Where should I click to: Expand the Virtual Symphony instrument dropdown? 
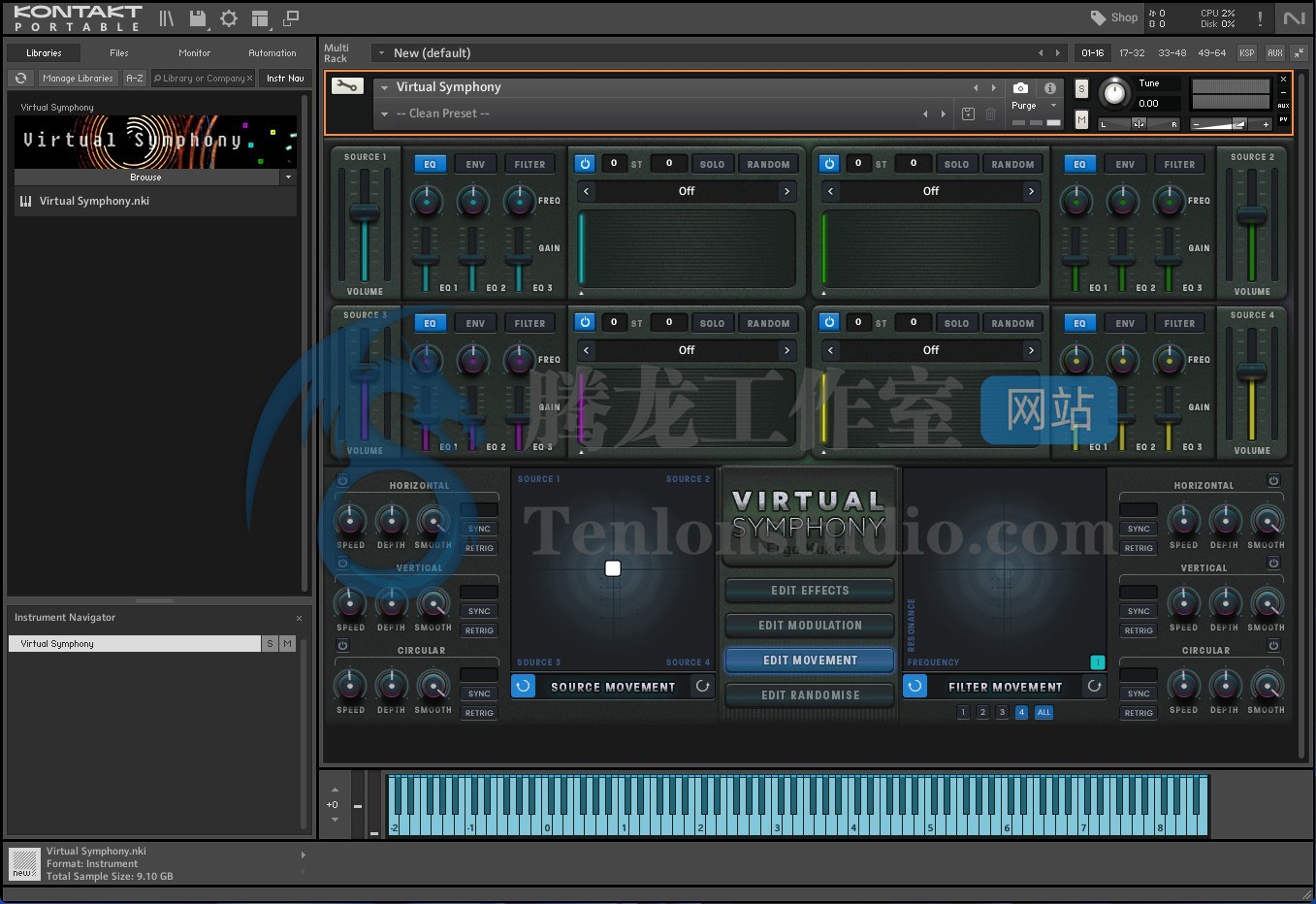(384, 87)
